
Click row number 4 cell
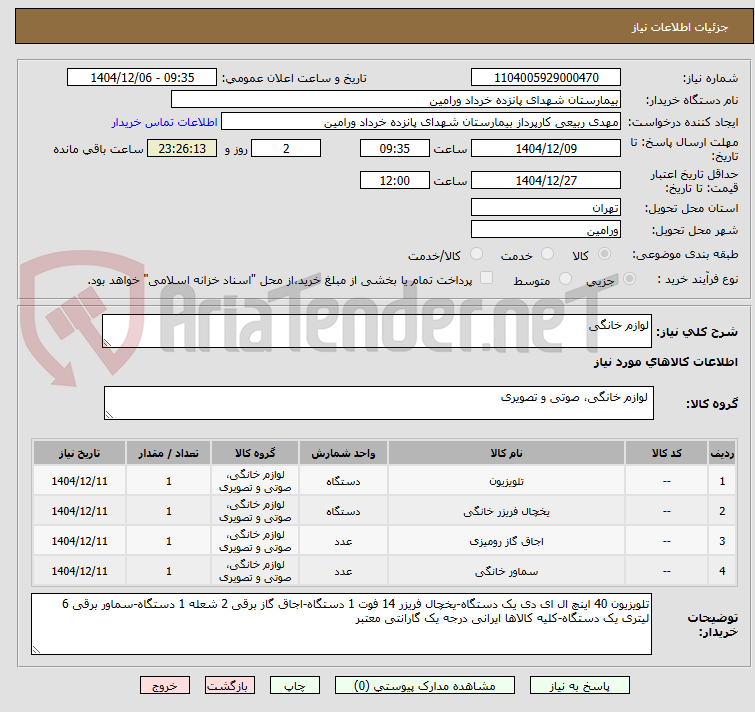722,571
